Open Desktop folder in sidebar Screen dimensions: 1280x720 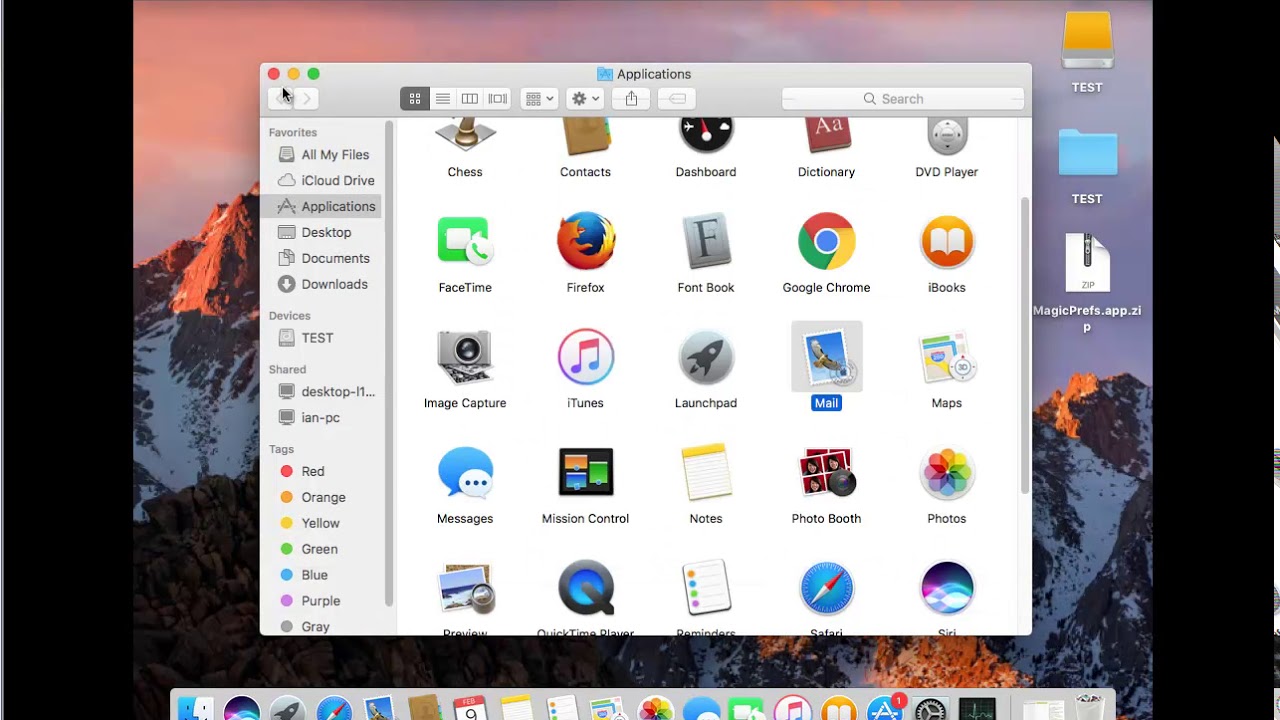click(324, 233)
